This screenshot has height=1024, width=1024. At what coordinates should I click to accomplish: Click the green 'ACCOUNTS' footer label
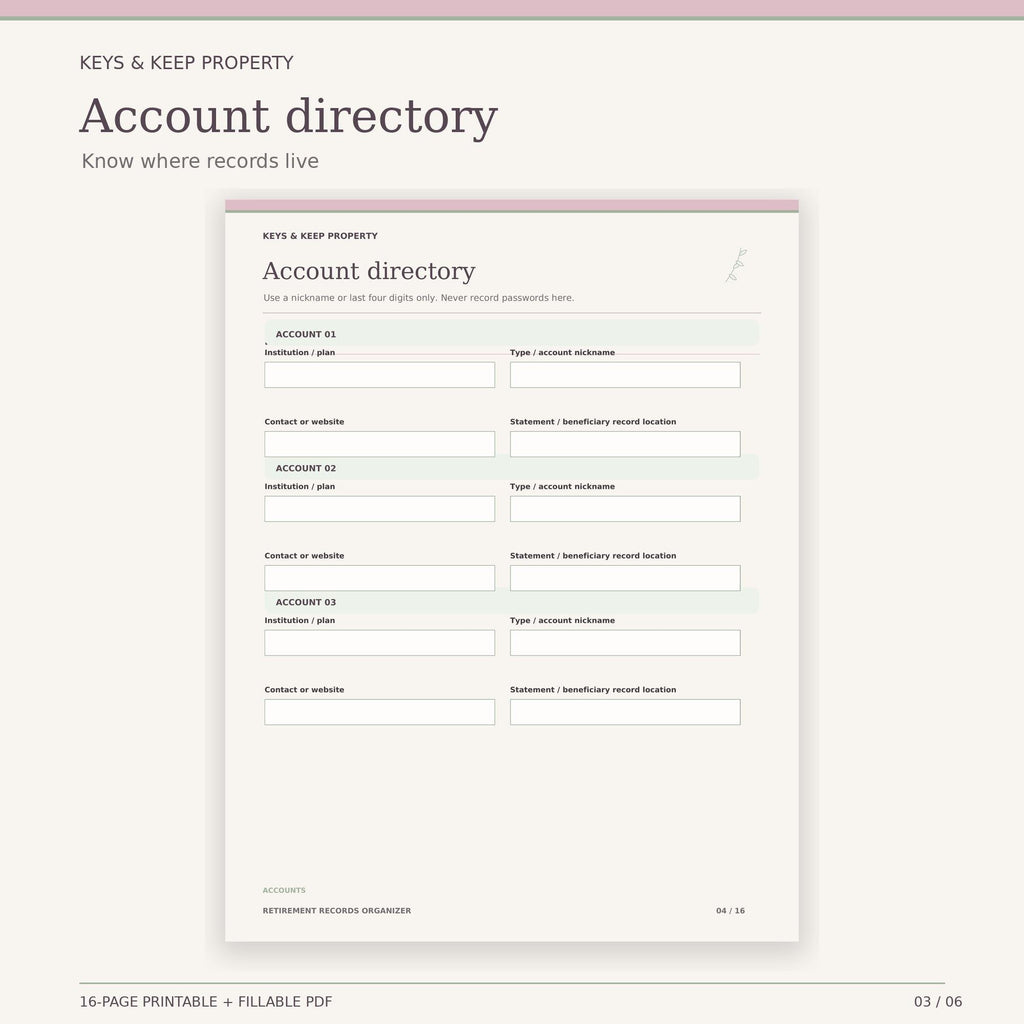(284, 890)
